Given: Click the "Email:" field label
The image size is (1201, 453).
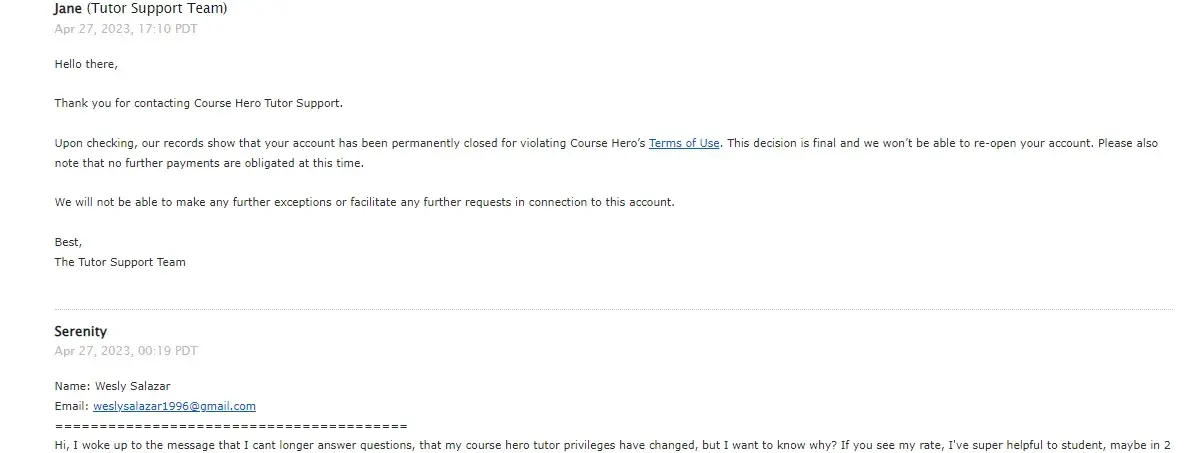Looking at the screenshot, I should [x=71, y=406].
